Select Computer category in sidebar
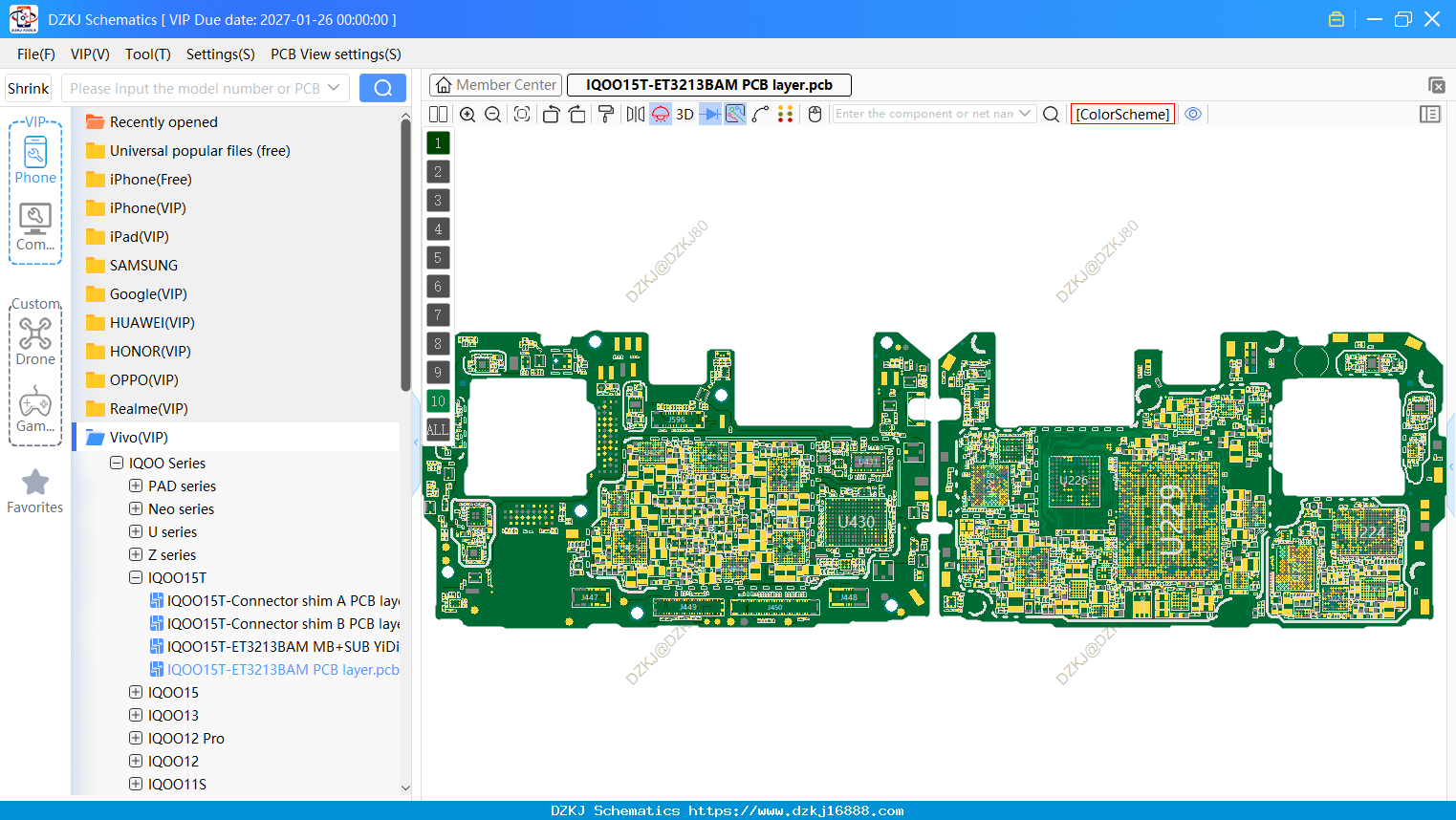 pyautogui.click(x=35, y=227)
